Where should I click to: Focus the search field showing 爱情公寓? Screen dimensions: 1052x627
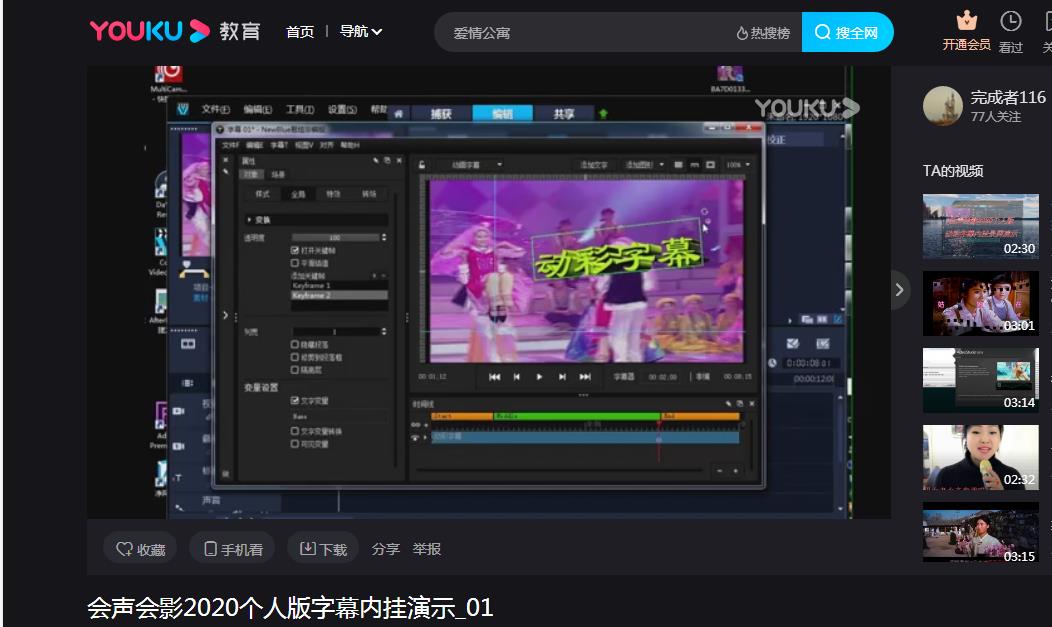tap(584, 32)
